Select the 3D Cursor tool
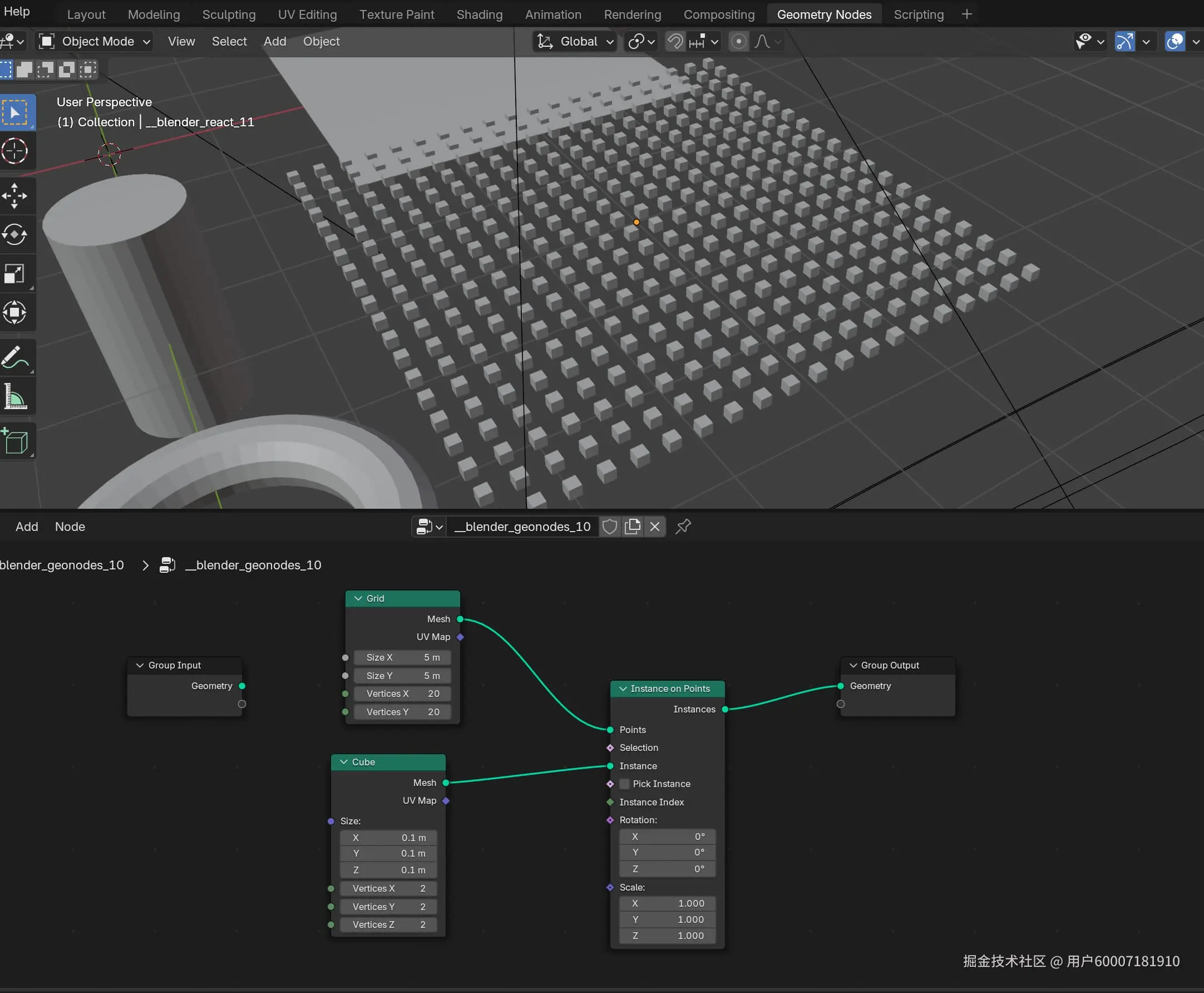The image size is (1204, 993). [15, 151]
